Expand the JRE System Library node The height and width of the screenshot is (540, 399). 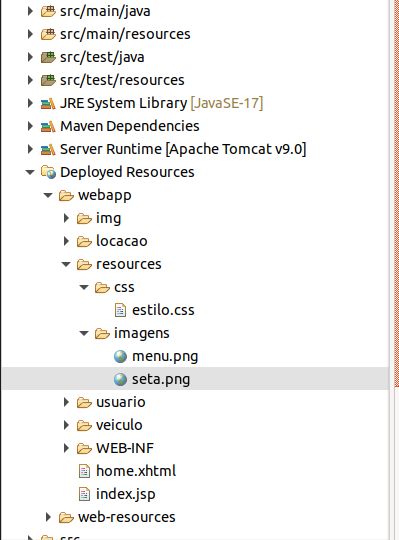[30, 103]
